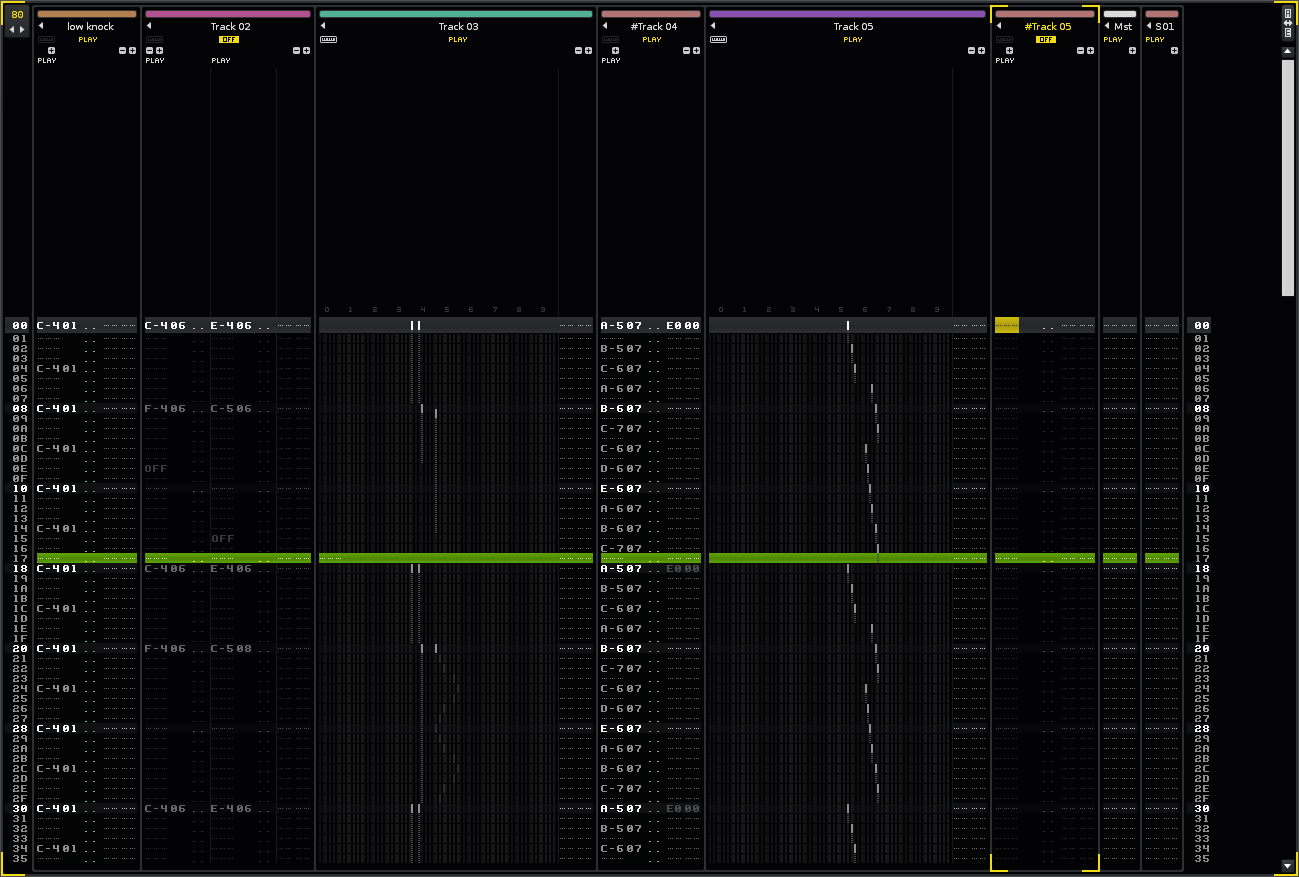Add an effect column to #Track 04
1299x877 pixels.
[x=696, y=50]
